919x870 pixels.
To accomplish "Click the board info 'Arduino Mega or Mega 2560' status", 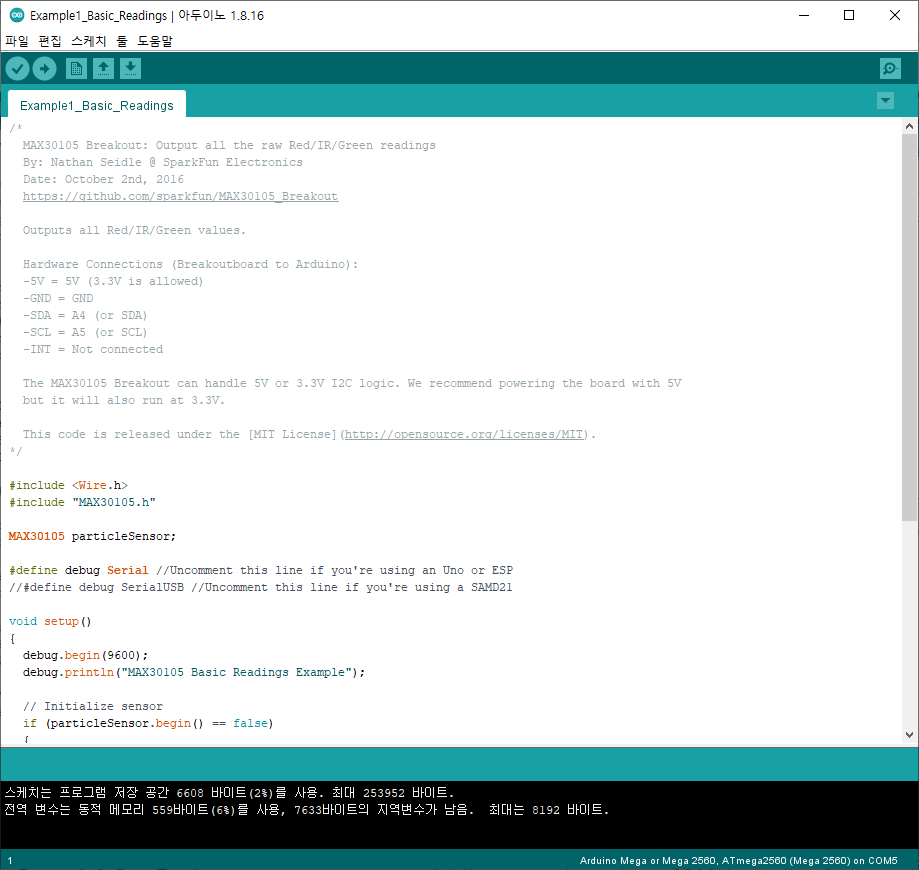I will click(x=738, y=861).
